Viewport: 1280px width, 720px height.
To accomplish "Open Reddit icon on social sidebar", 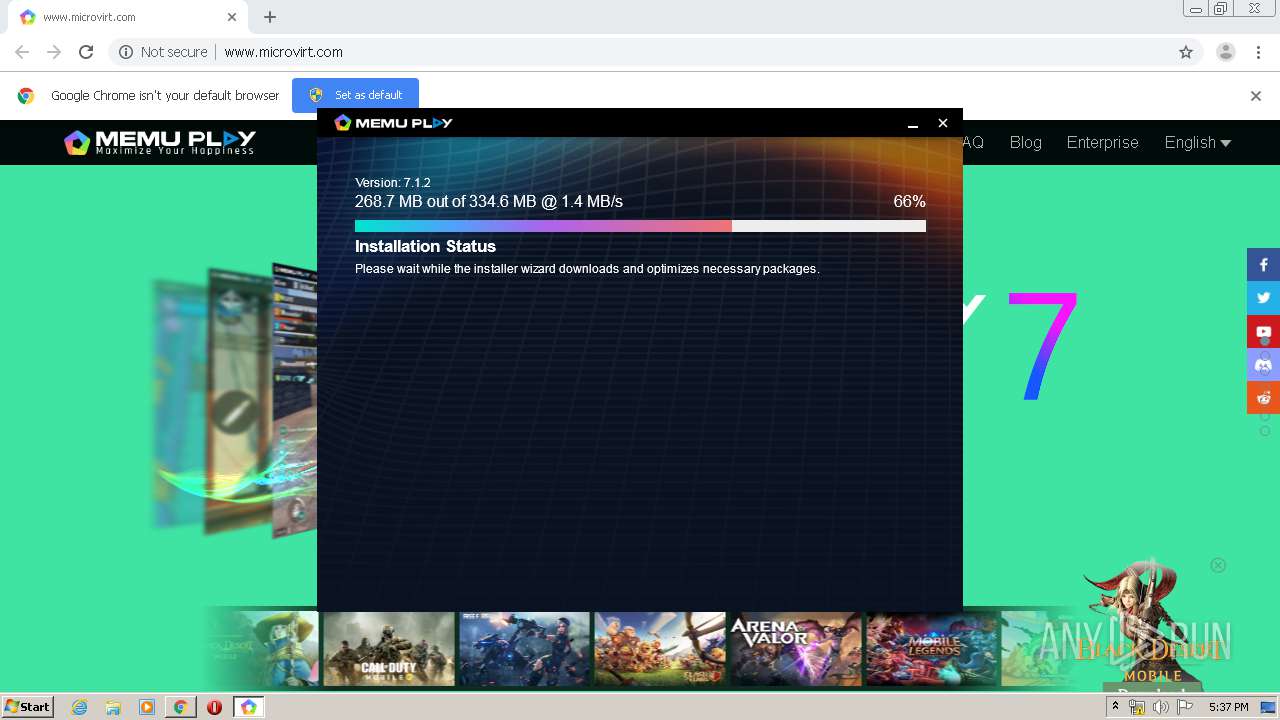I will click(x=1263, y=397).
